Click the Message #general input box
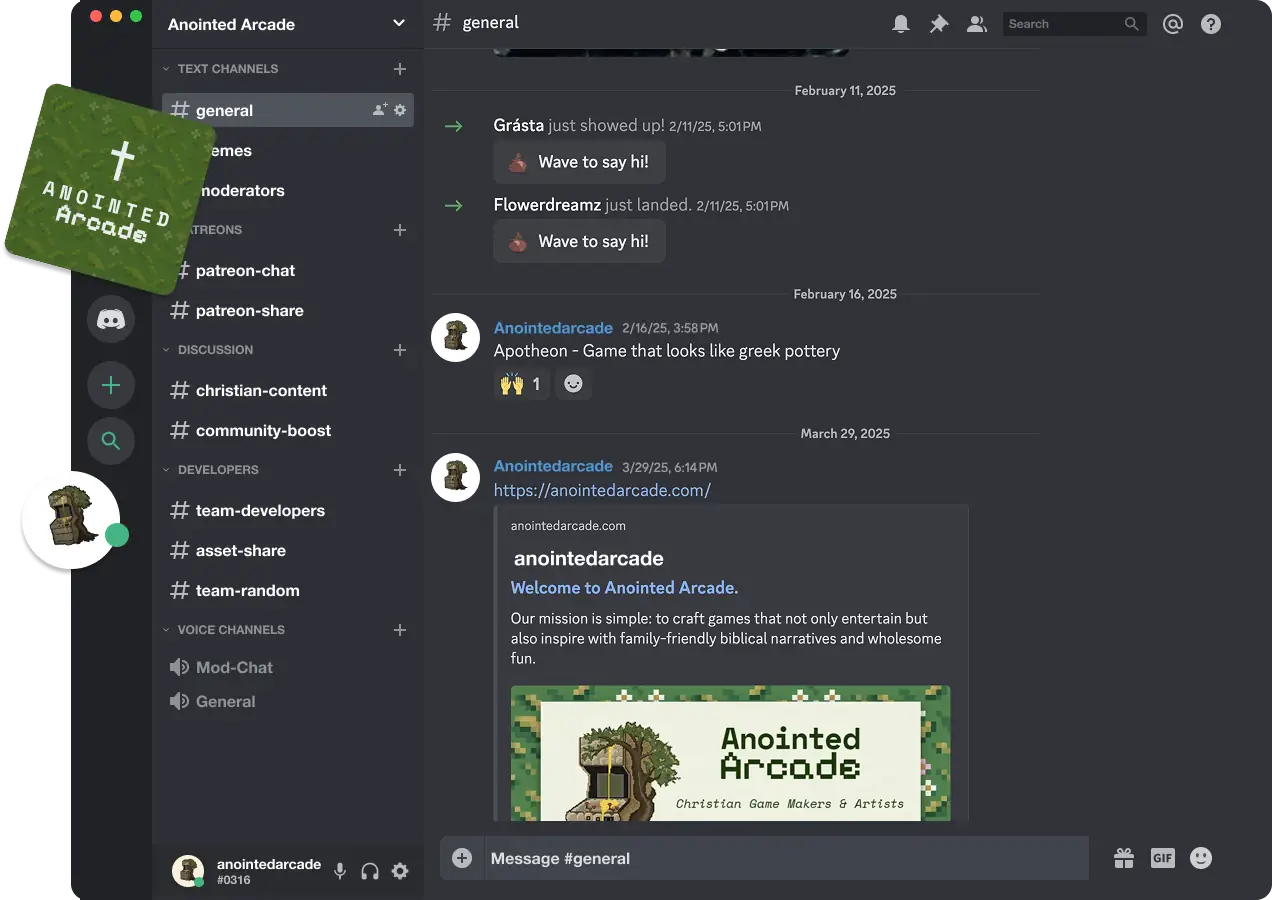Image resolution: width=1272 pixels, height=900 pixels. coord(786,858)
